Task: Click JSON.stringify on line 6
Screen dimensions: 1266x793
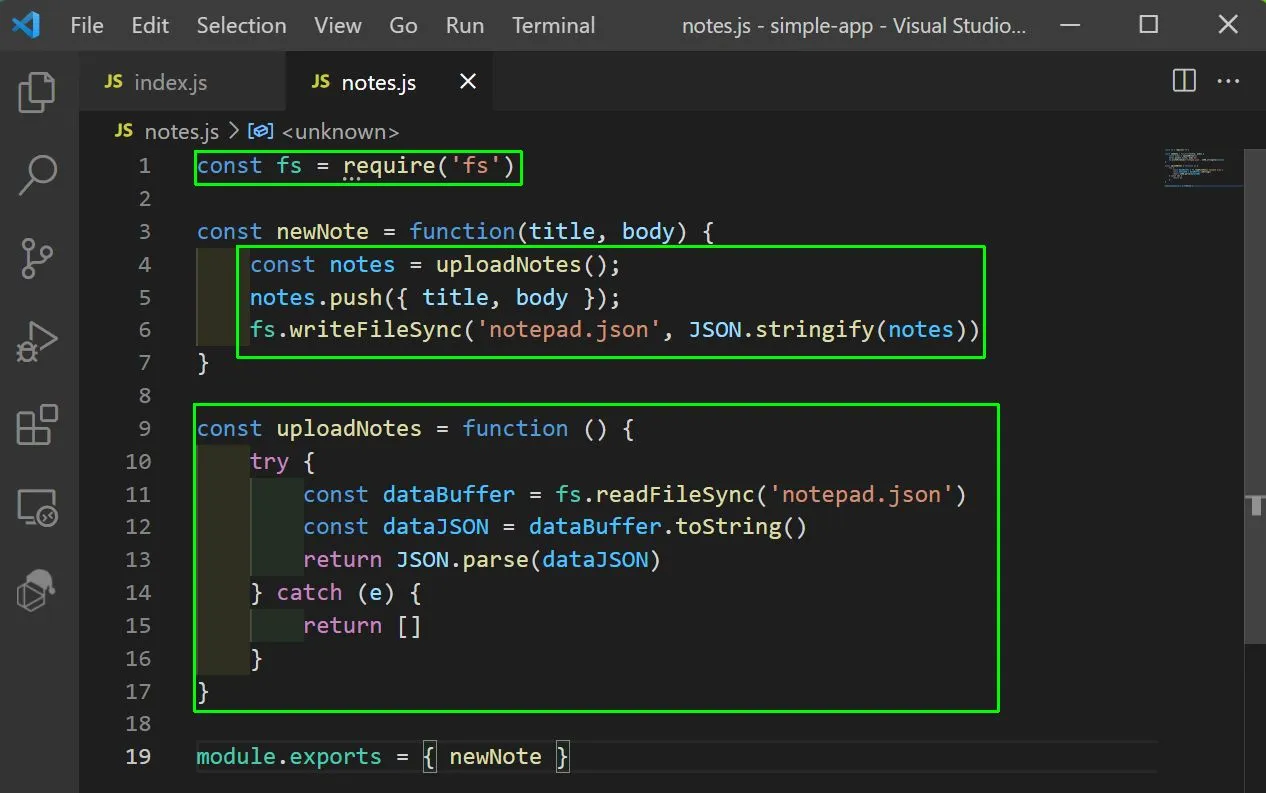Action: pos(782,329)
